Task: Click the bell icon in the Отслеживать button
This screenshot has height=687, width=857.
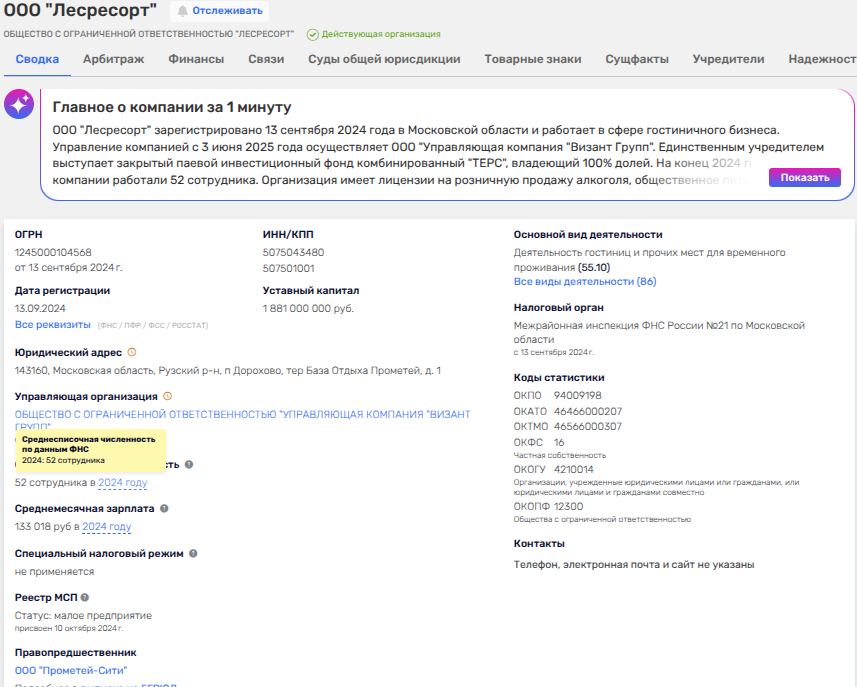Action: click(182, 11)
